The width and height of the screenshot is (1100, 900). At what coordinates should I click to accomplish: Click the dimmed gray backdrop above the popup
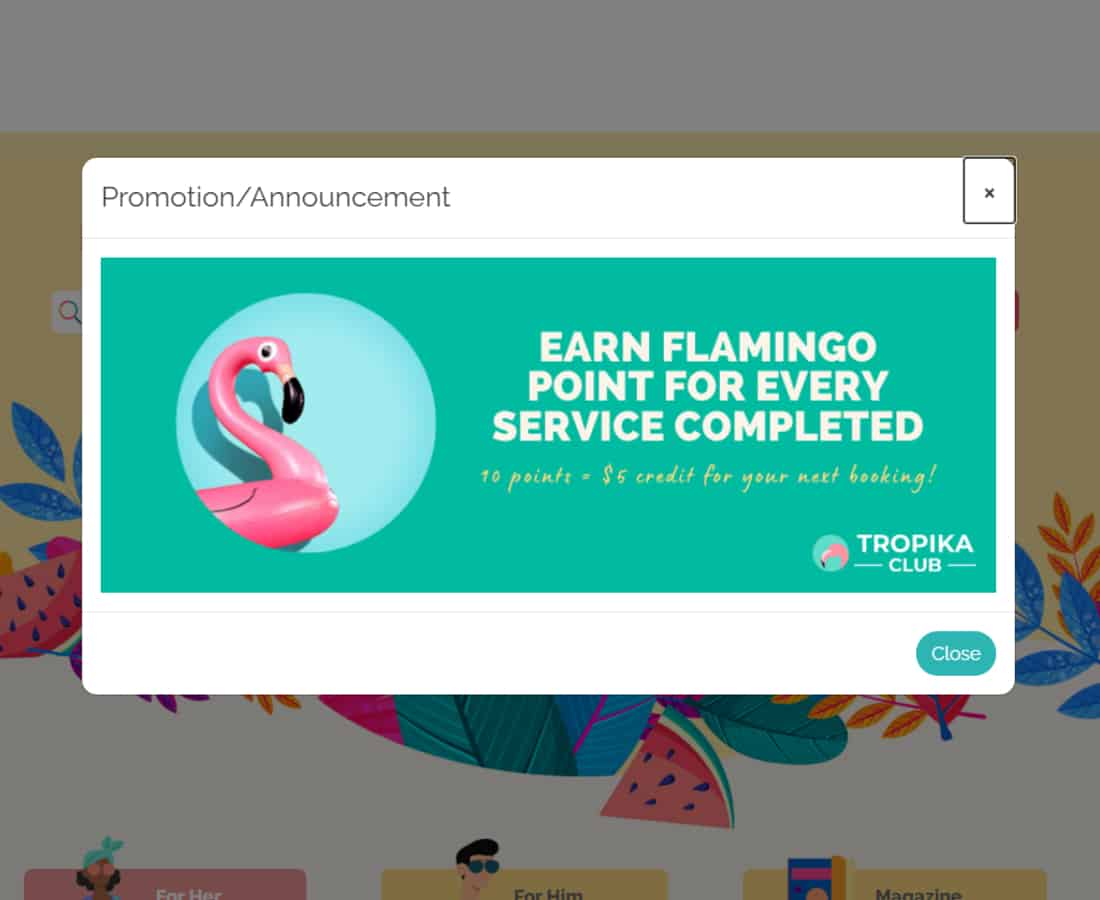click(x=549, y=66)
